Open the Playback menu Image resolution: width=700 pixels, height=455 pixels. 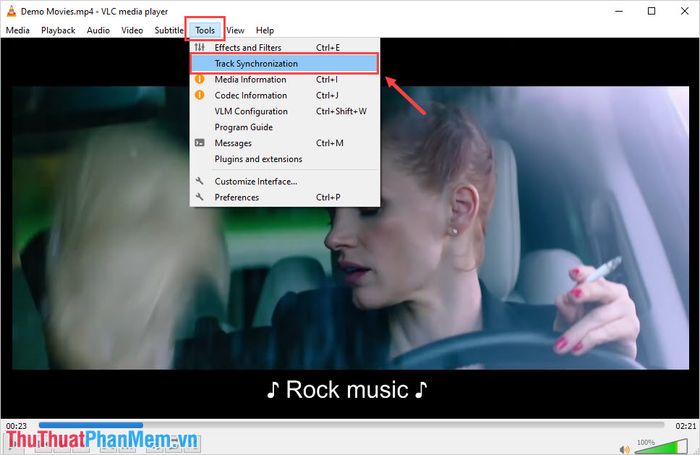(x=58, y=30)
